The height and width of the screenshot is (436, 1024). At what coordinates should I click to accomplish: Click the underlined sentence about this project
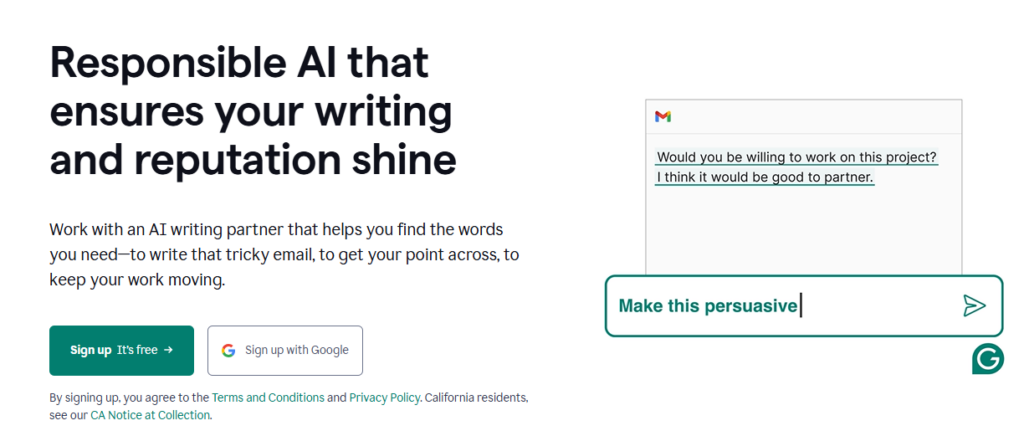[797, 157]
